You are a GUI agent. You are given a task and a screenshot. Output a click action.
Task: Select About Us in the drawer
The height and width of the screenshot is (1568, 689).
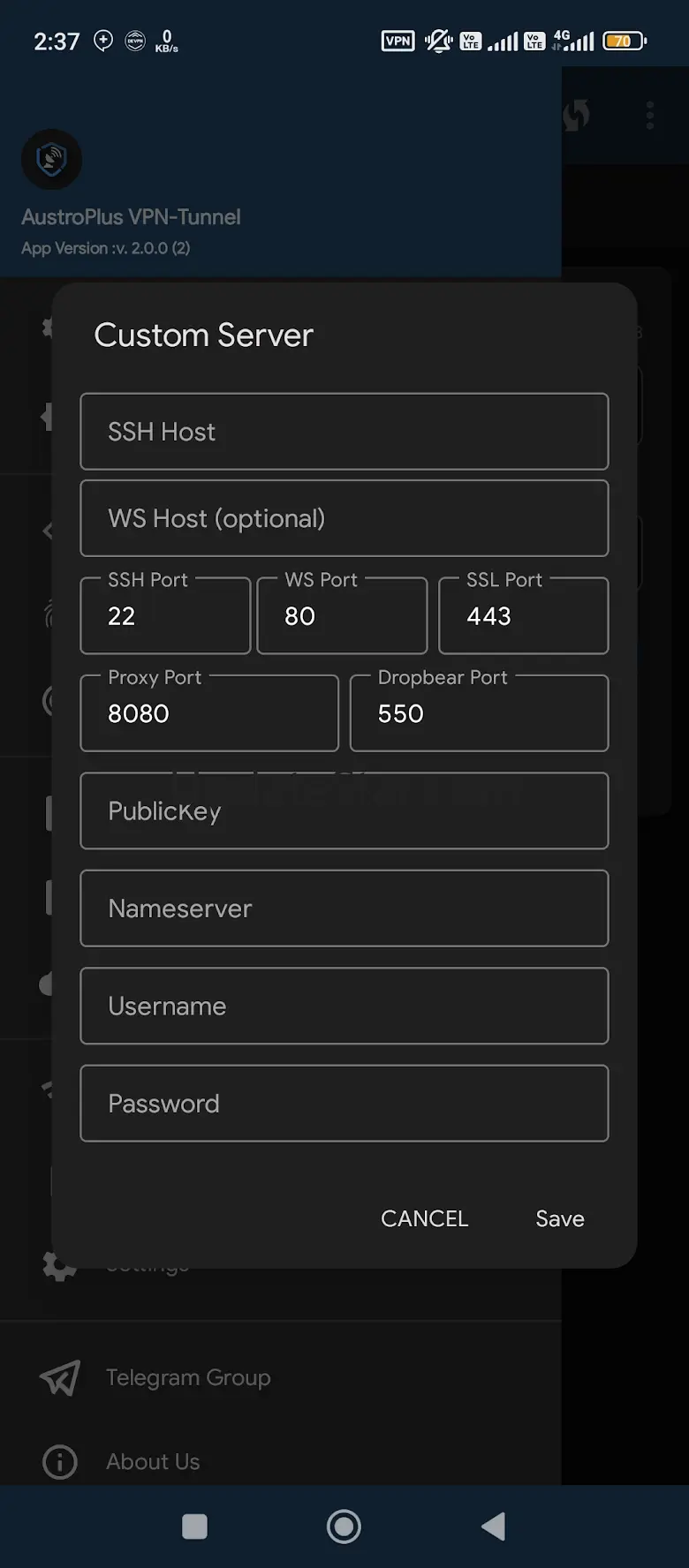coord(152,1462)
